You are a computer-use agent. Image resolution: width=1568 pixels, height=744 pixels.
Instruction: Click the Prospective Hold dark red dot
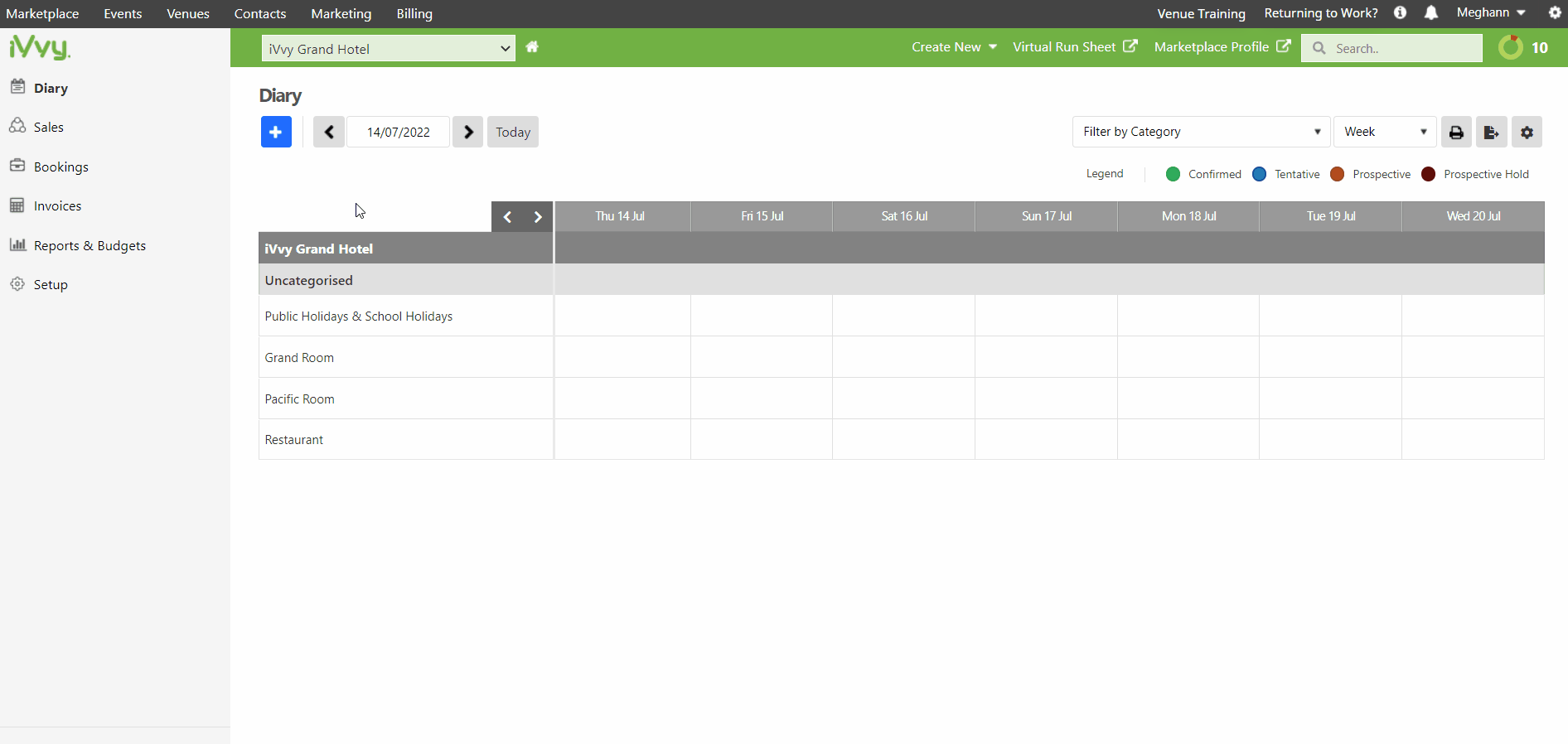[x=1428, y=174]
